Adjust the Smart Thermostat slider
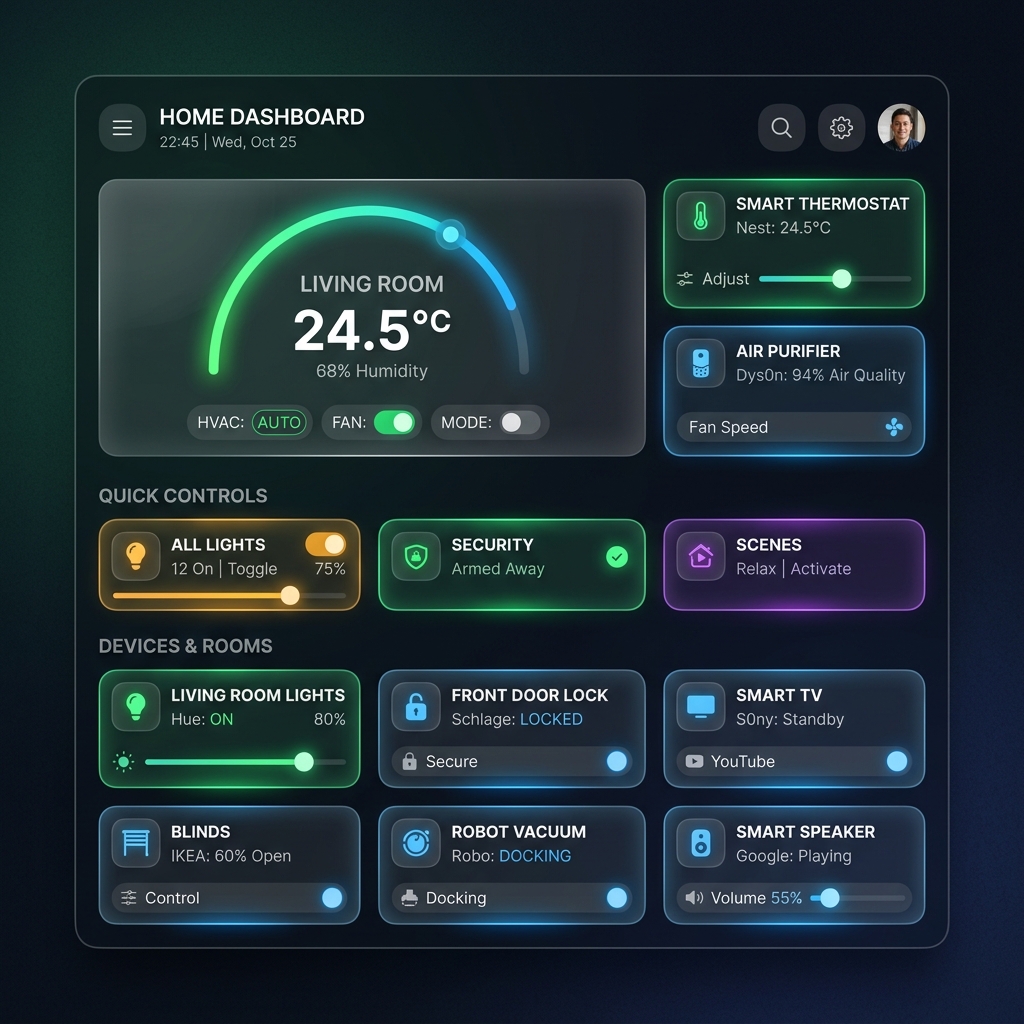The height and width of the screenshot is (1024, 1024). pos(835,279)
